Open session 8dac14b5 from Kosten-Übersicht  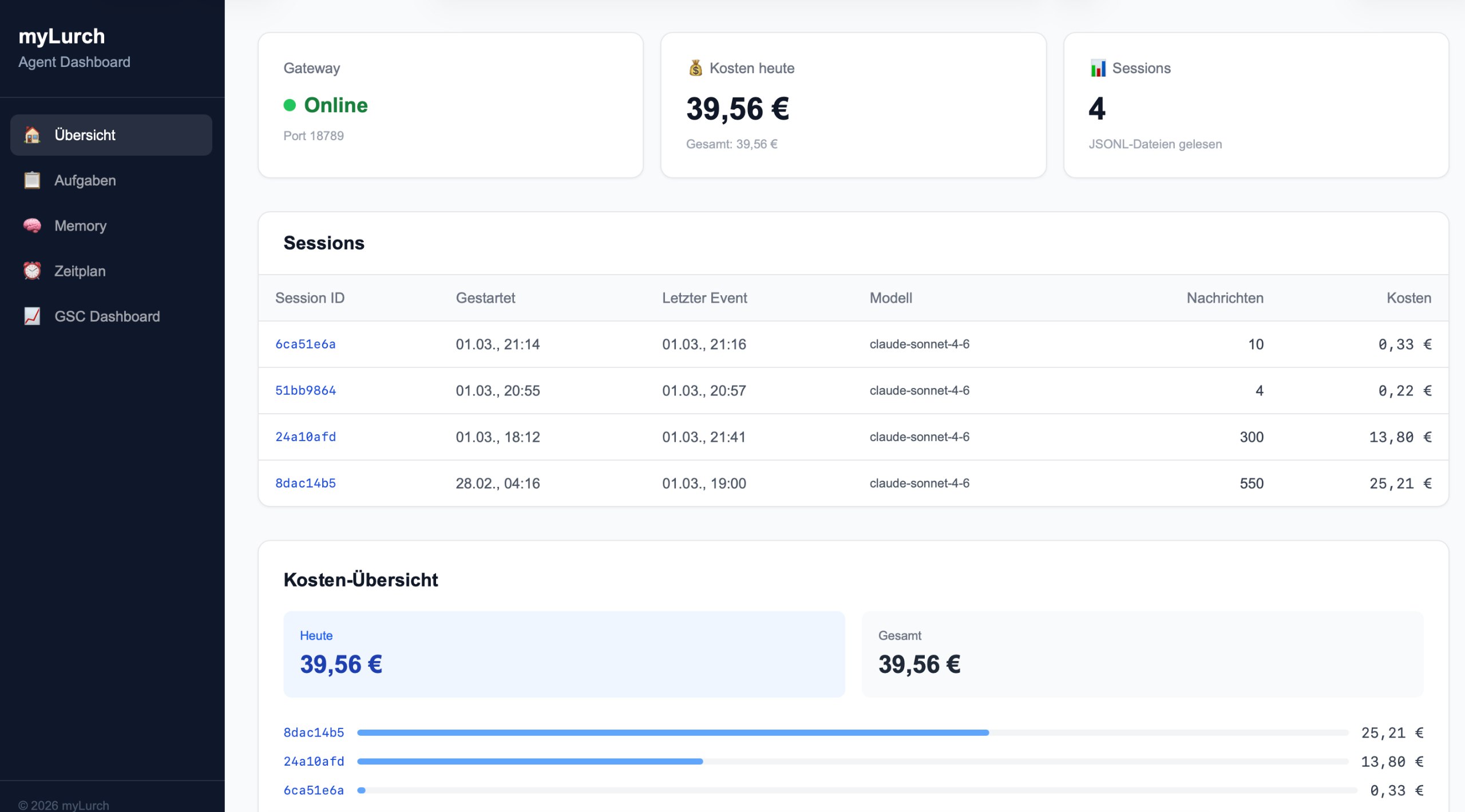point(313,732)
